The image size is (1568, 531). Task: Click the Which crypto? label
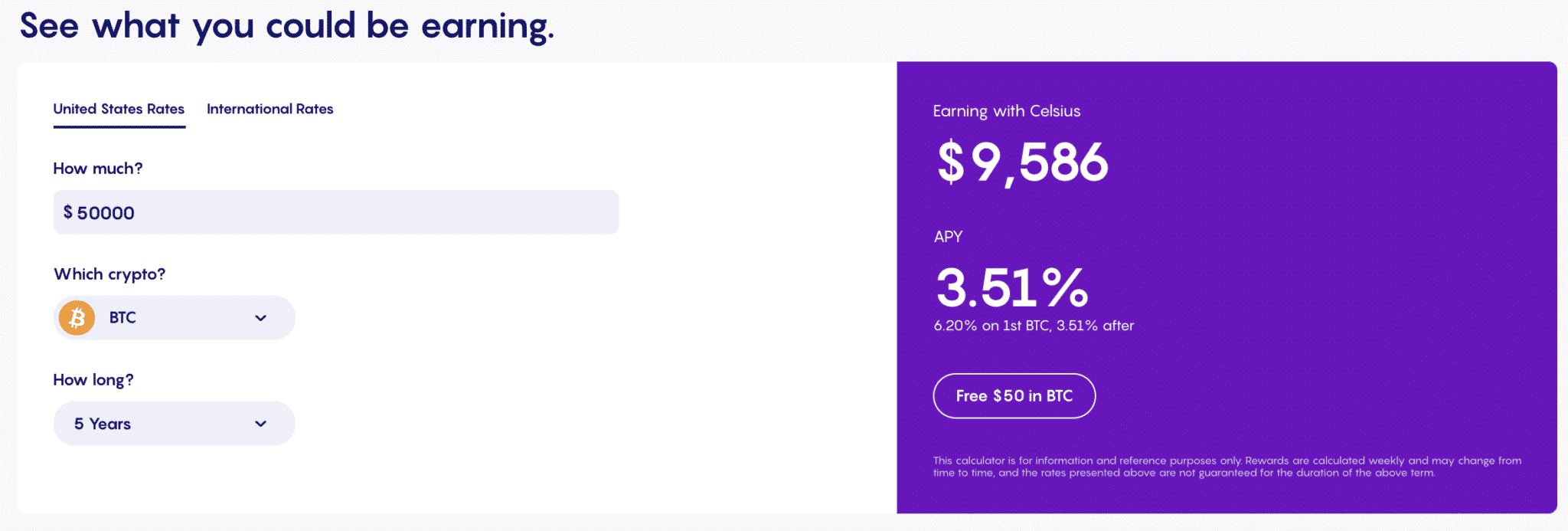pyautogui.click(x=109, y=274)
